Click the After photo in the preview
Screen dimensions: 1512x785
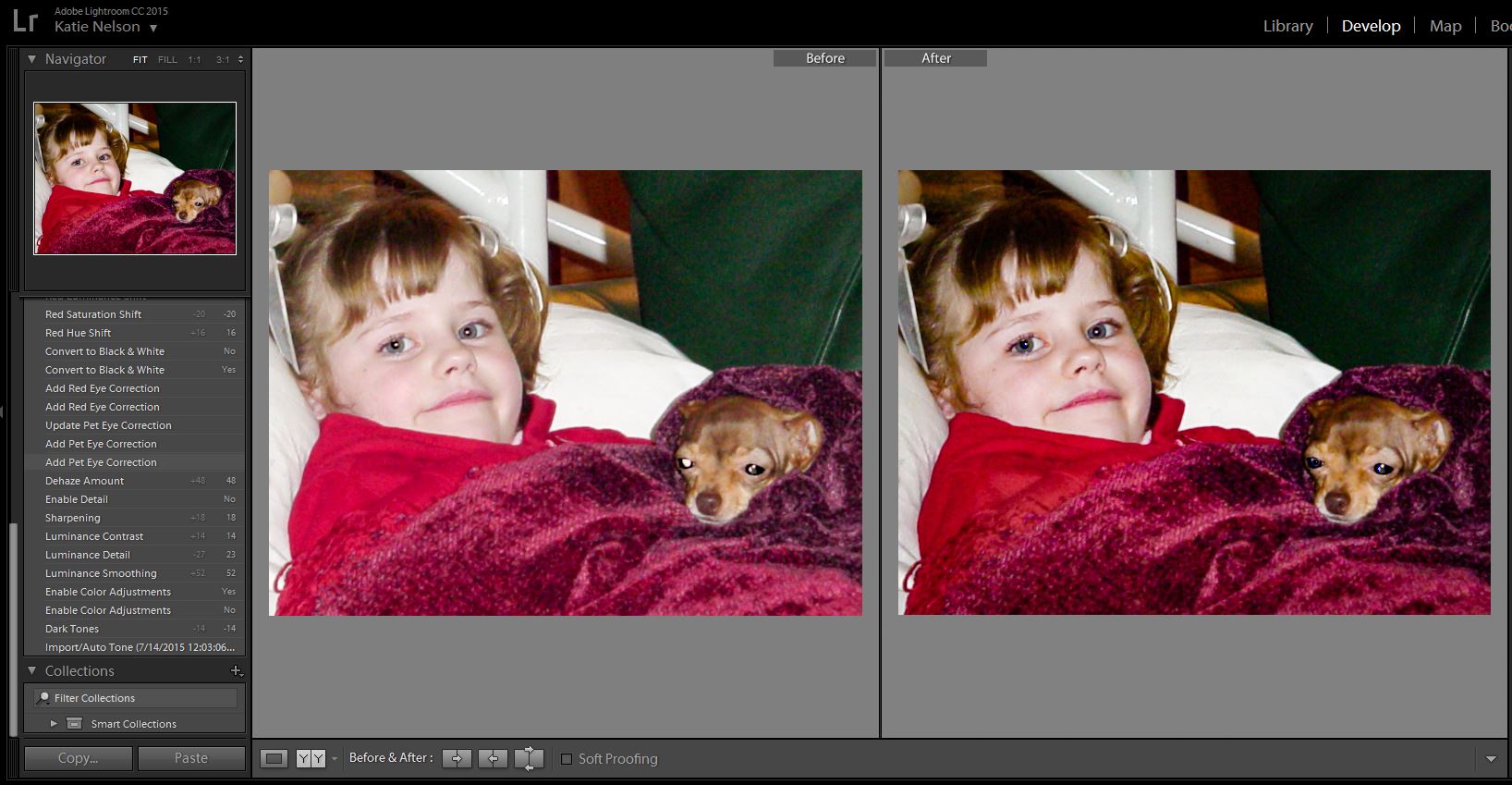pos(1194,393)
